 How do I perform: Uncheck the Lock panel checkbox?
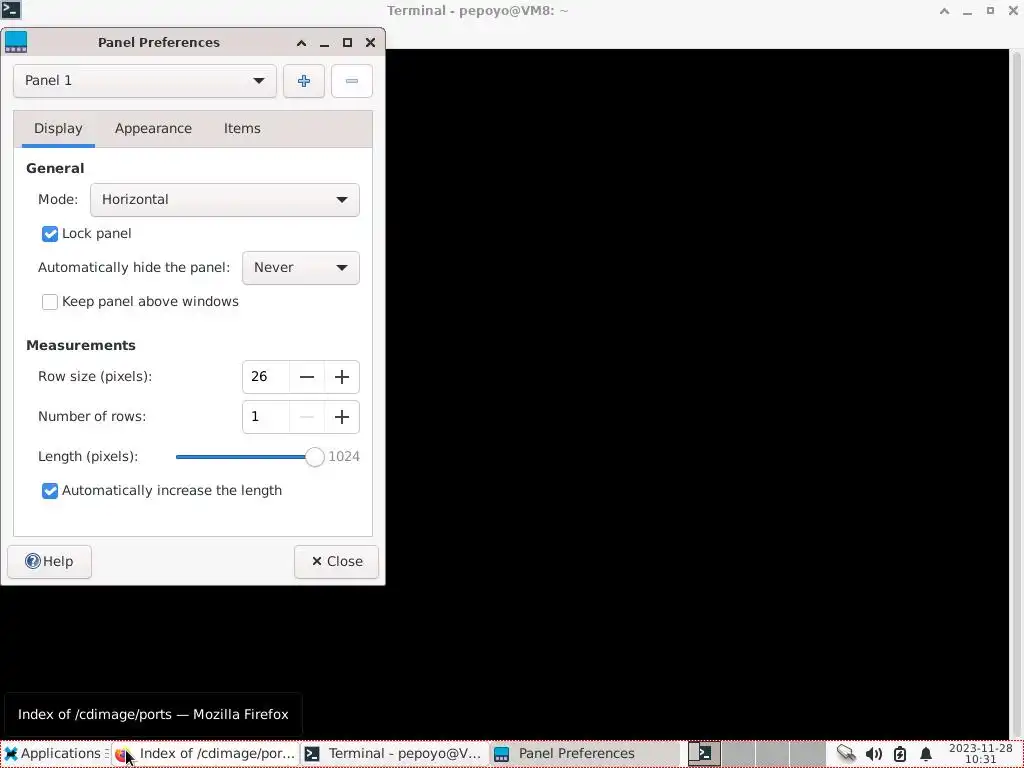(50, 234)
